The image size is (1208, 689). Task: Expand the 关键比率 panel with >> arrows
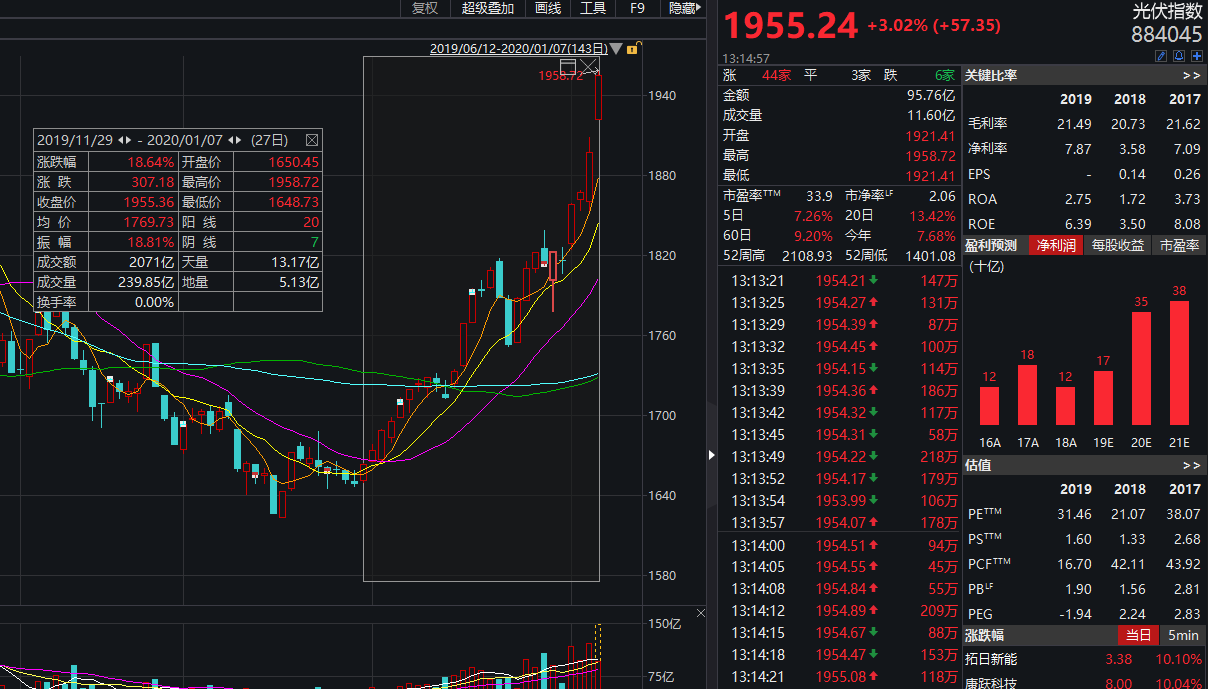[1191, 75]
